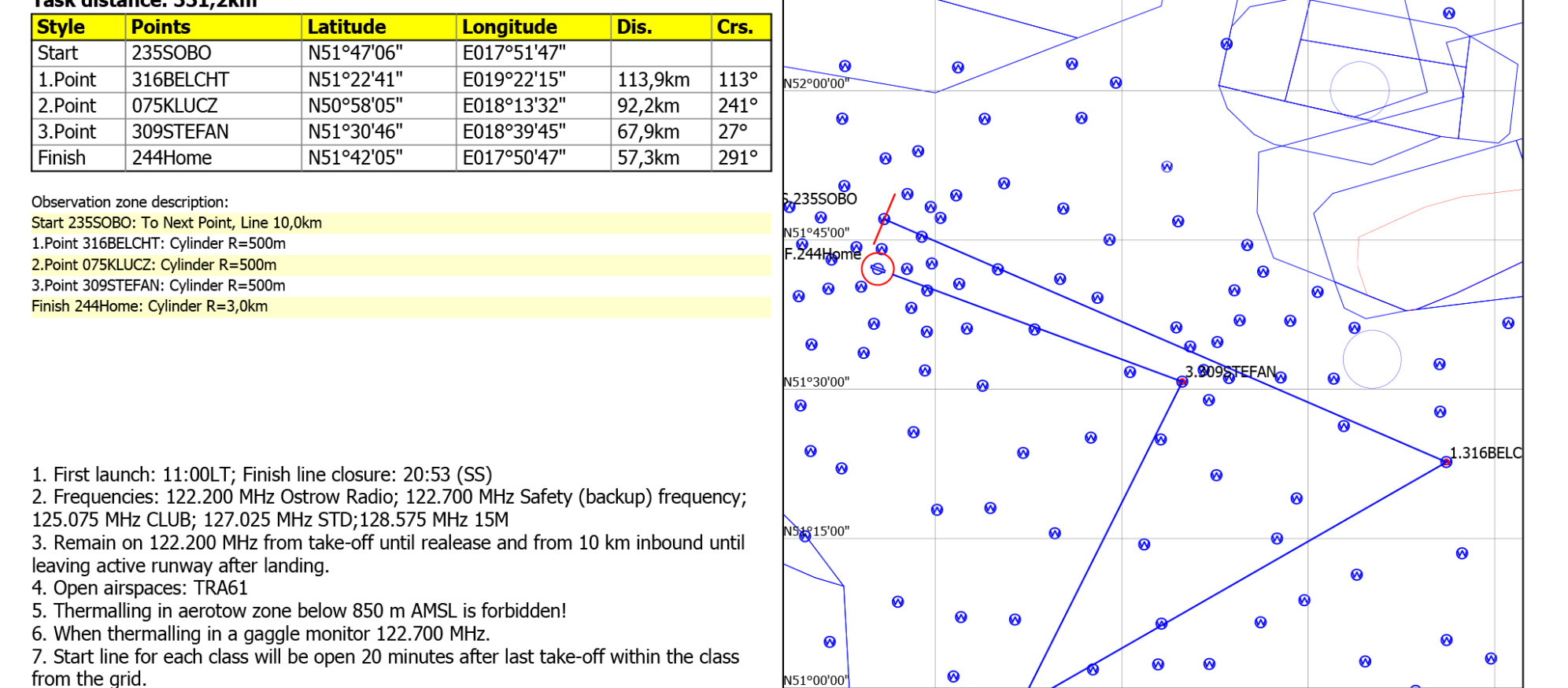
Task: Click the N51°30'00" latitude label on the map
Action: [x=816, y=382]
